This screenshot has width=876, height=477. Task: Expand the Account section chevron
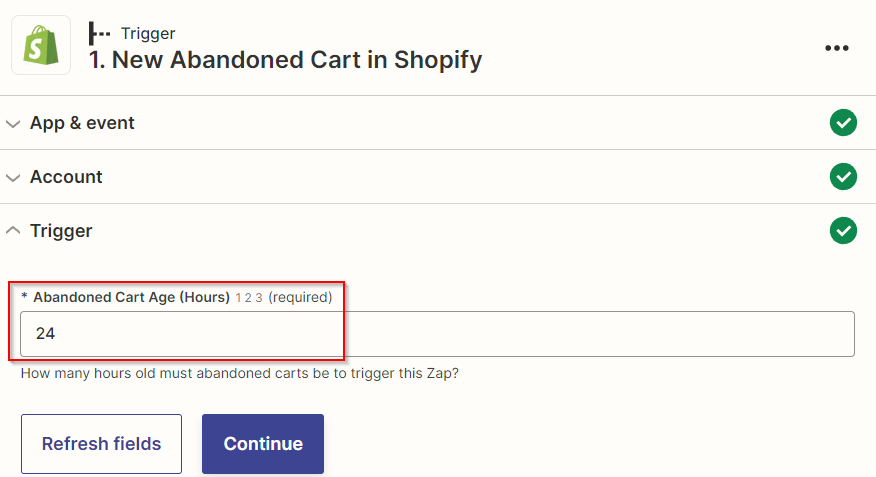13,178
